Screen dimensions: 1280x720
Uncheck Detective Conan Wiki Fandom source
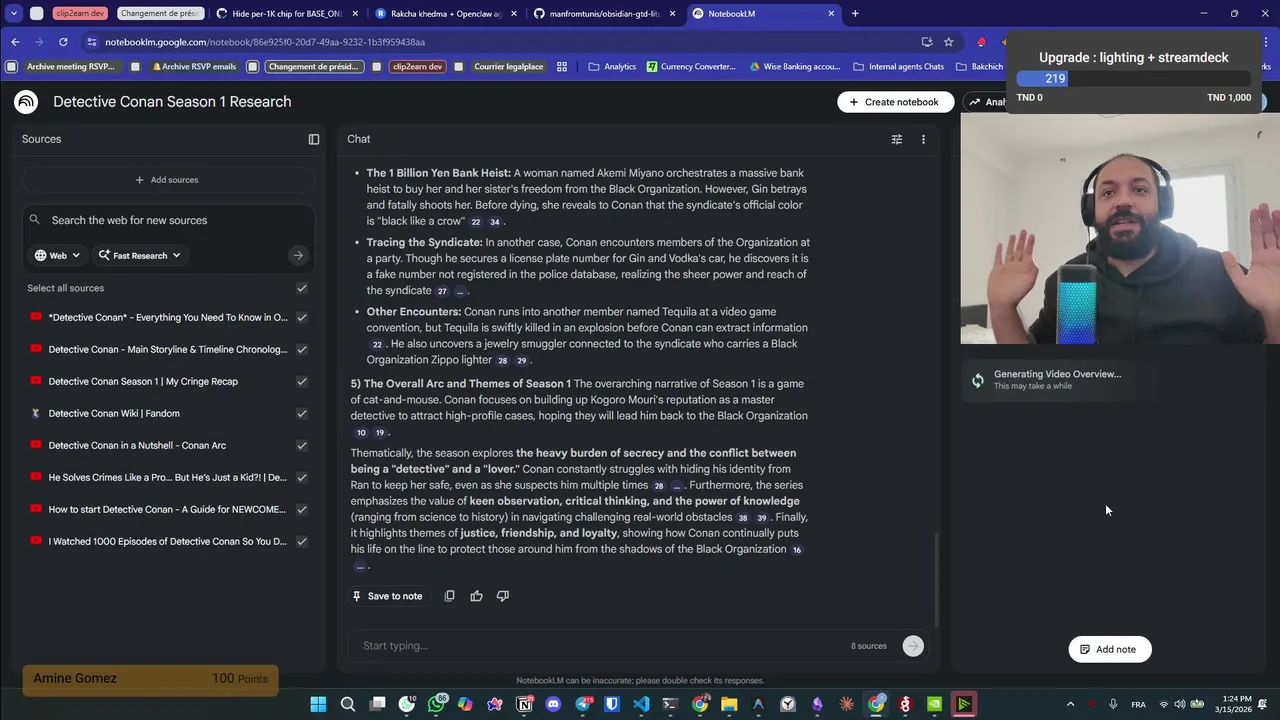tap(302, 413)
